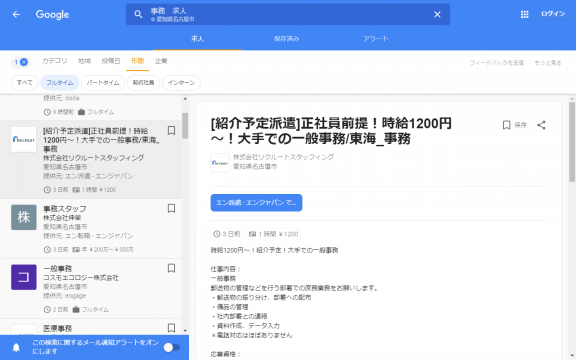Click the ログイン link
The width and height of the screenshot is (576, 360).
coord(553,14)
